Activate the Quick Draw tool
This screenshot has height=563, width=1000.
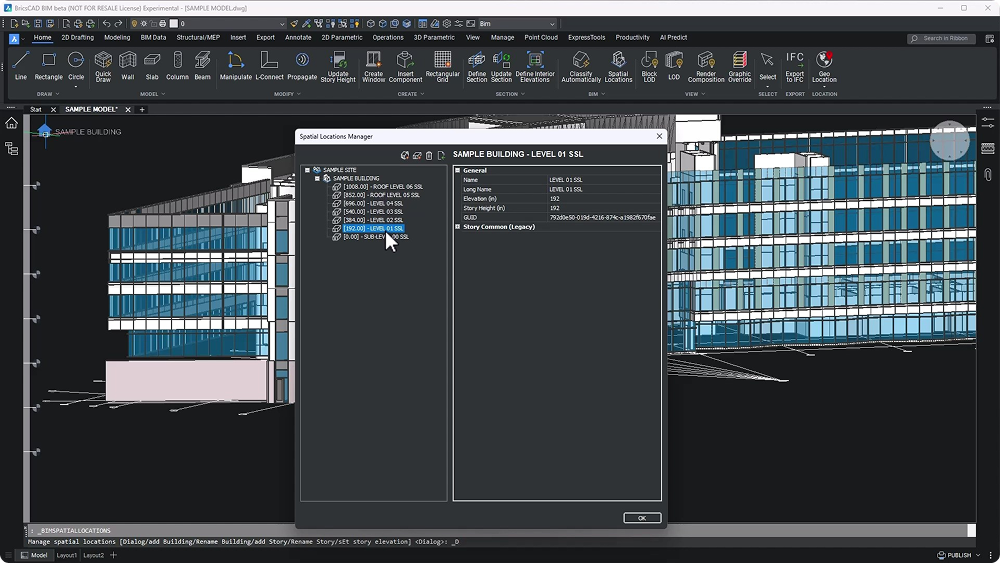pyautogui.click(x=103, y=67)
